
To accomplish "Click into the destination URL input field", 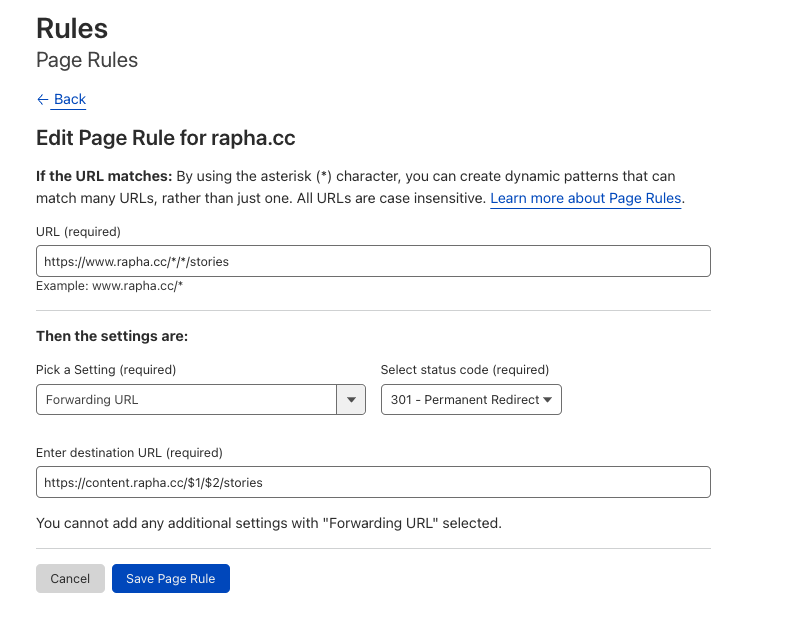I will point(373,482).
